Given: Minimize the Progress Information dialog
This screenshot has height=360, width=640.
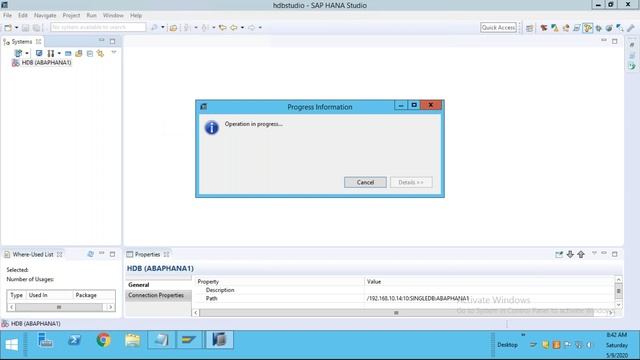Looking at the screenshot, I should coord(401,105).
